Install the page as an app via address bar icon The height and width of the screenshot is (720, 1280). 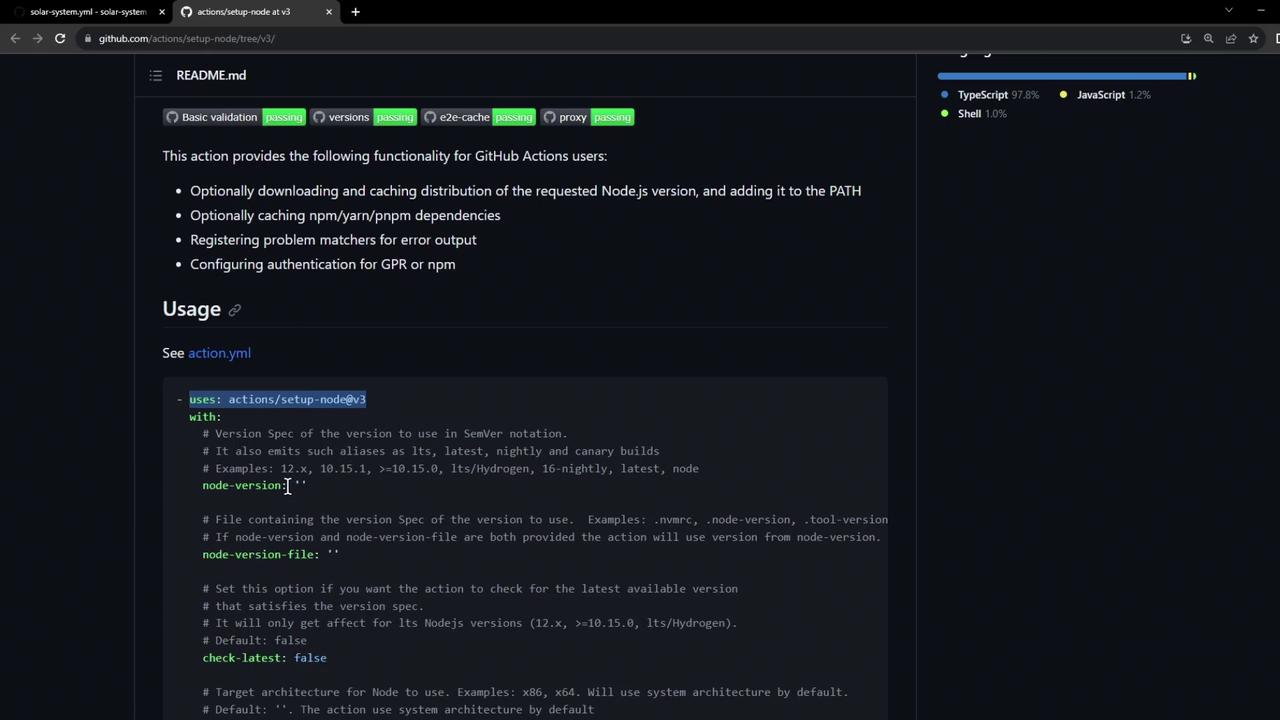1186,38
